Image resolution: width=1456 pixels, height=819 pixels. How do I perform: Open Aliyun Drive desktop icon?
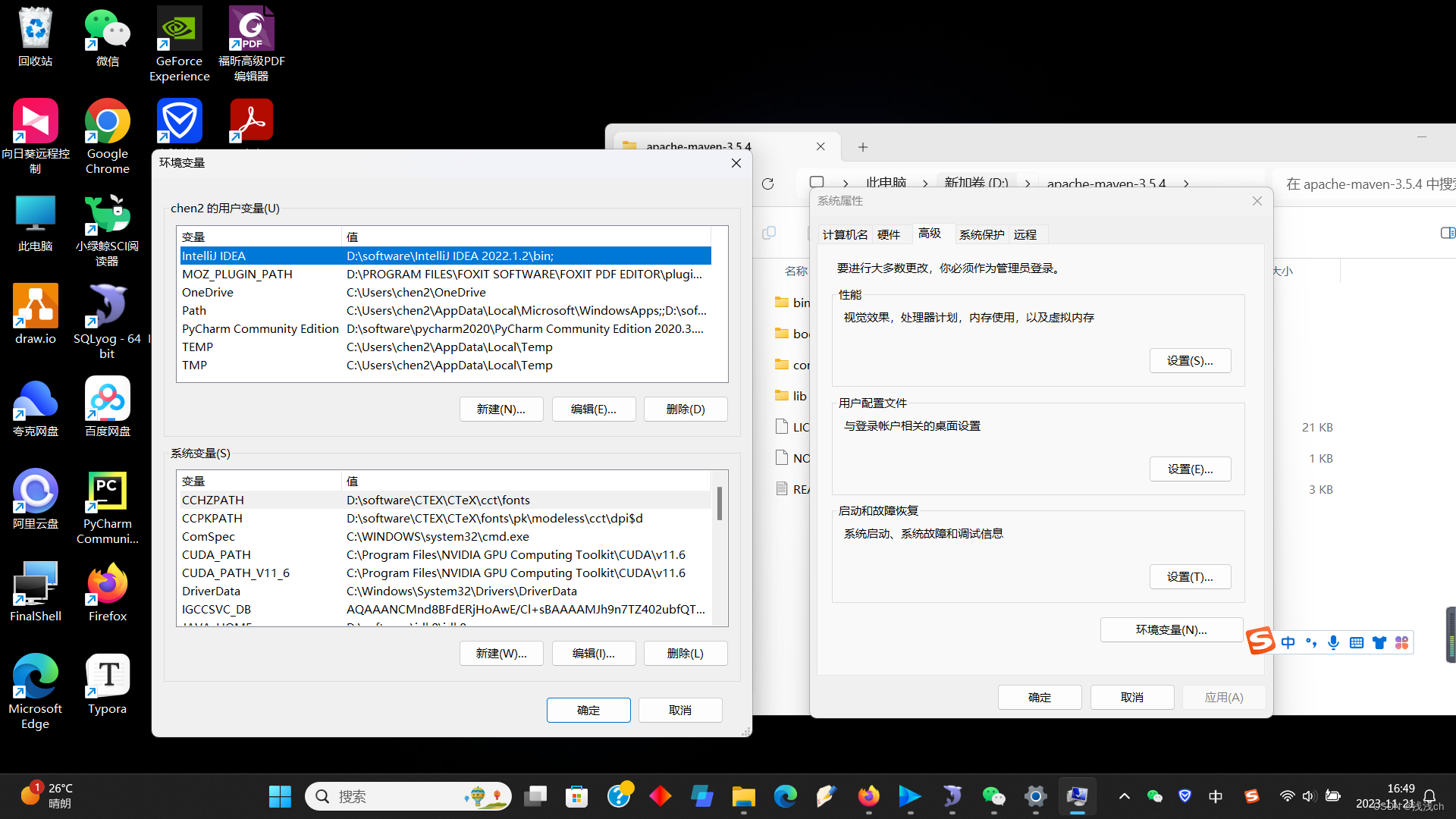click(x=36, y=499)
